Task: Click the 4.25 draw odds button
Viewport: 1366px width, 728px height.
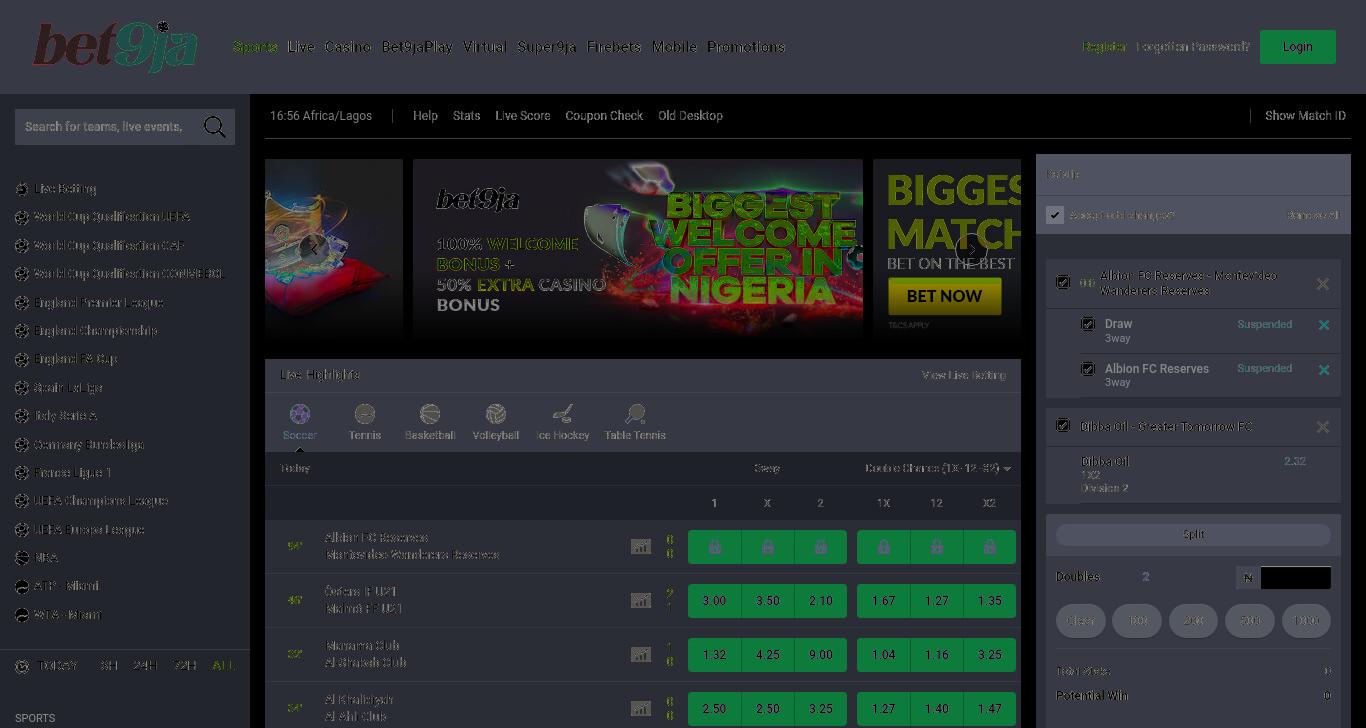Action: pos(767,655)
